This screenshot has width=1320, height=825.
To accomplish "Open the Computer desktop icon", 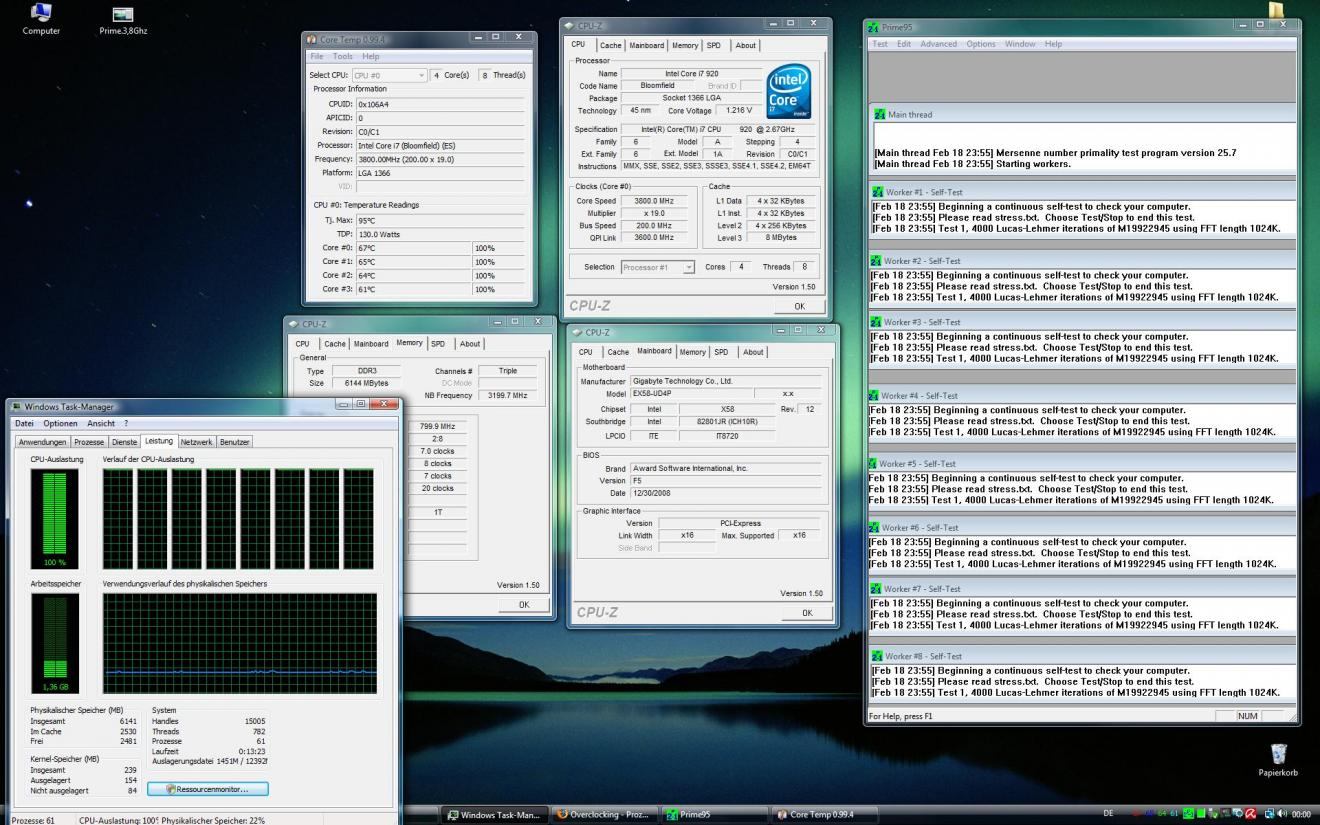I will [x=41, y=18].
